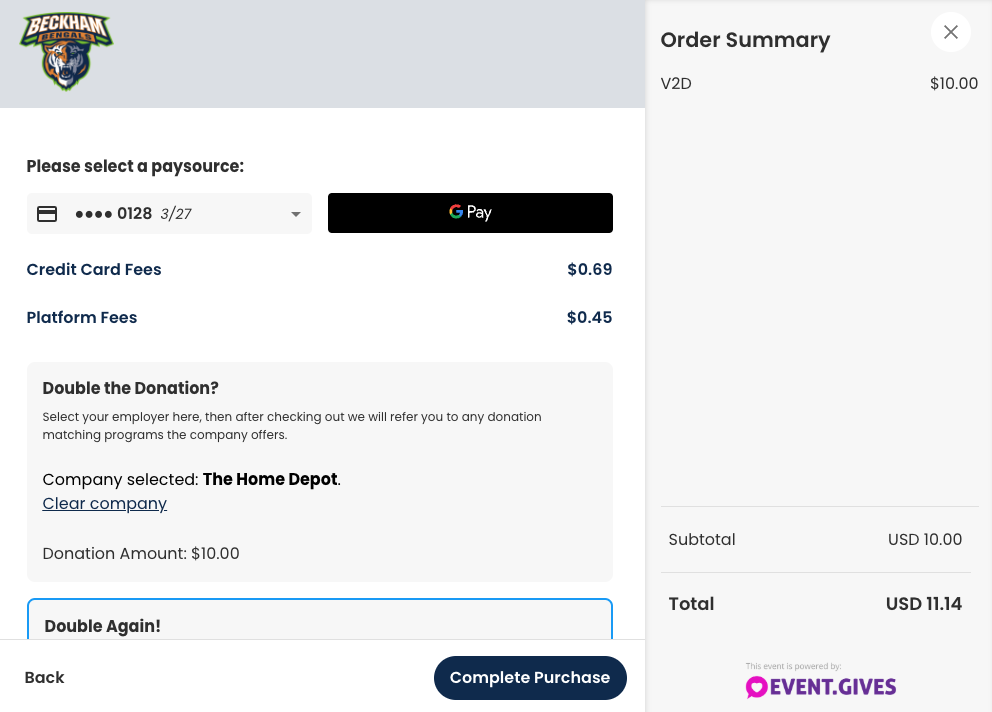Close the Order Summary panel

coord(950,32)
